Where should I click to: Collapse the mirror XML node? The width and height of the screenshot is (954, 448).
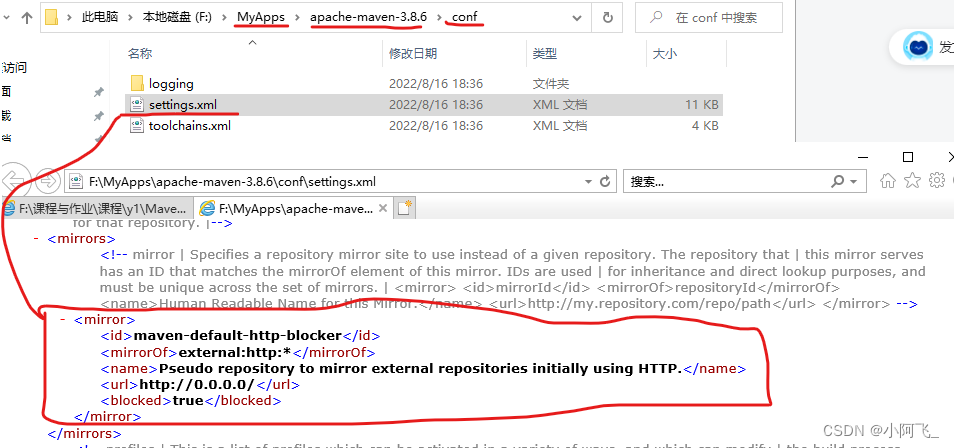pyautogui.click(x=63, y=319)
